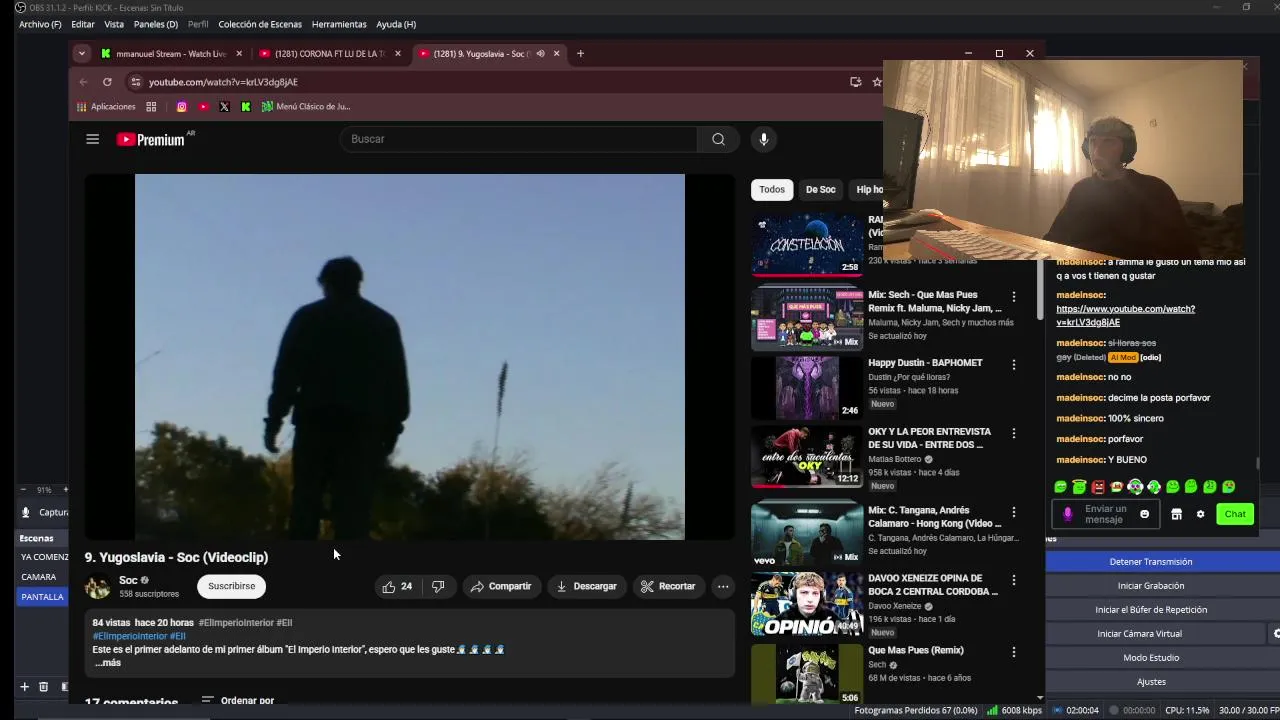The height and width of the screenshot is (720, 1280).
Task: Click the browser address bar URL
Action: tap(223, 82)
